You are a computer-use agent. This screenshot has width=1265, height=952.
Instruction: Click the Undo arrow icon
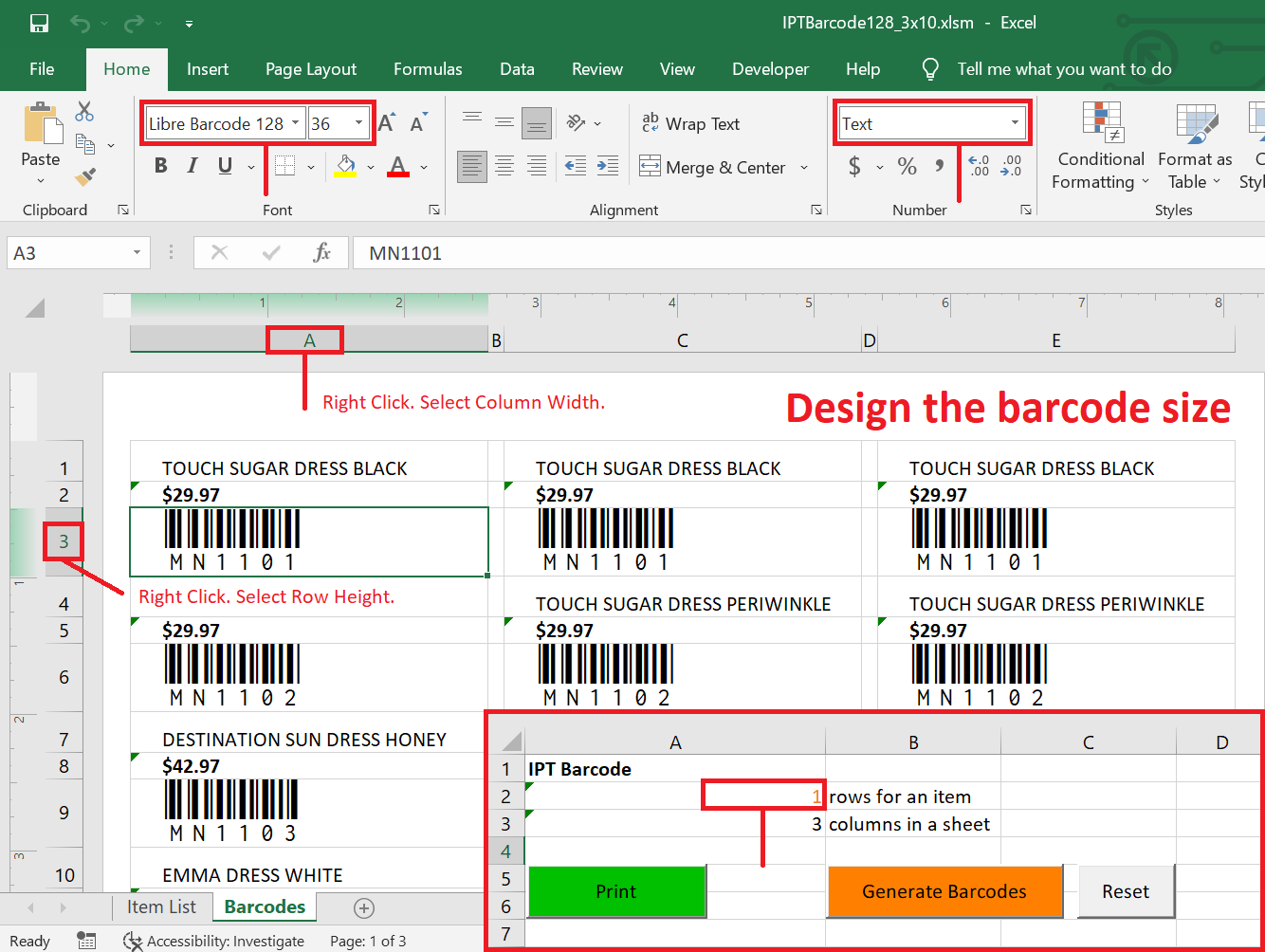(80, 23)
